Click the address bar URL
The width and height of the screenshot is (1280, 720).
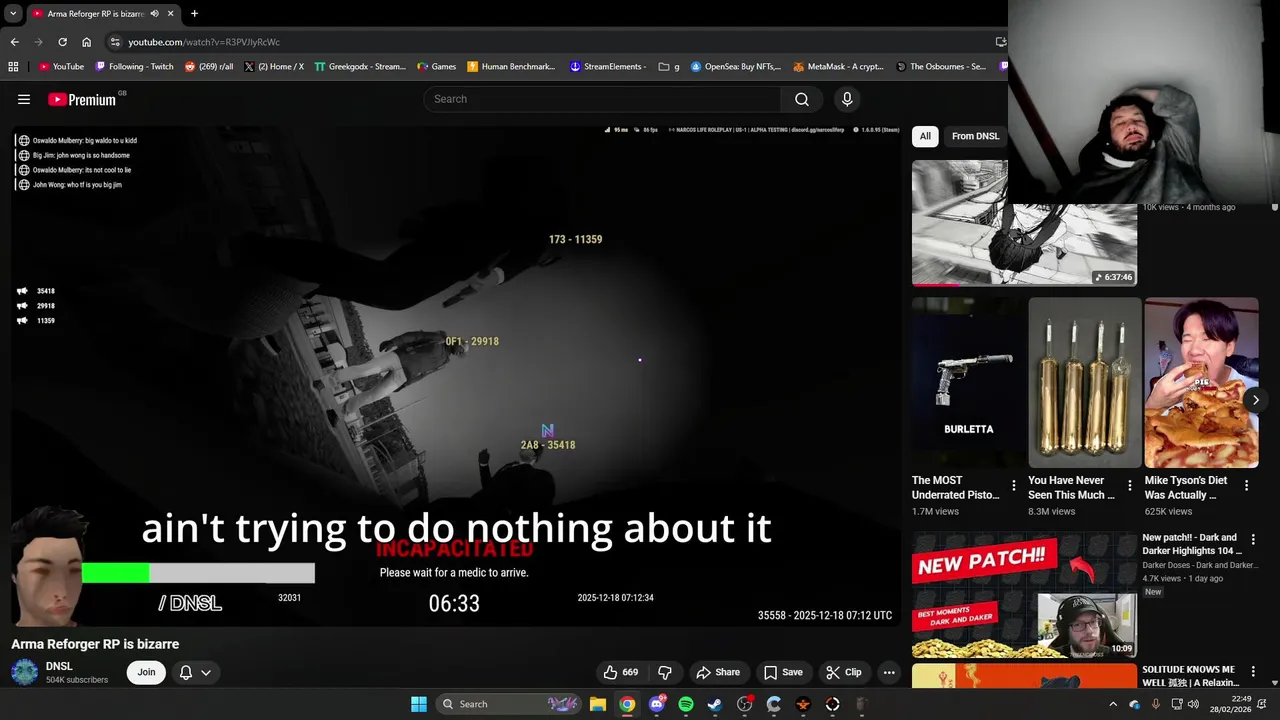point(204,42)
